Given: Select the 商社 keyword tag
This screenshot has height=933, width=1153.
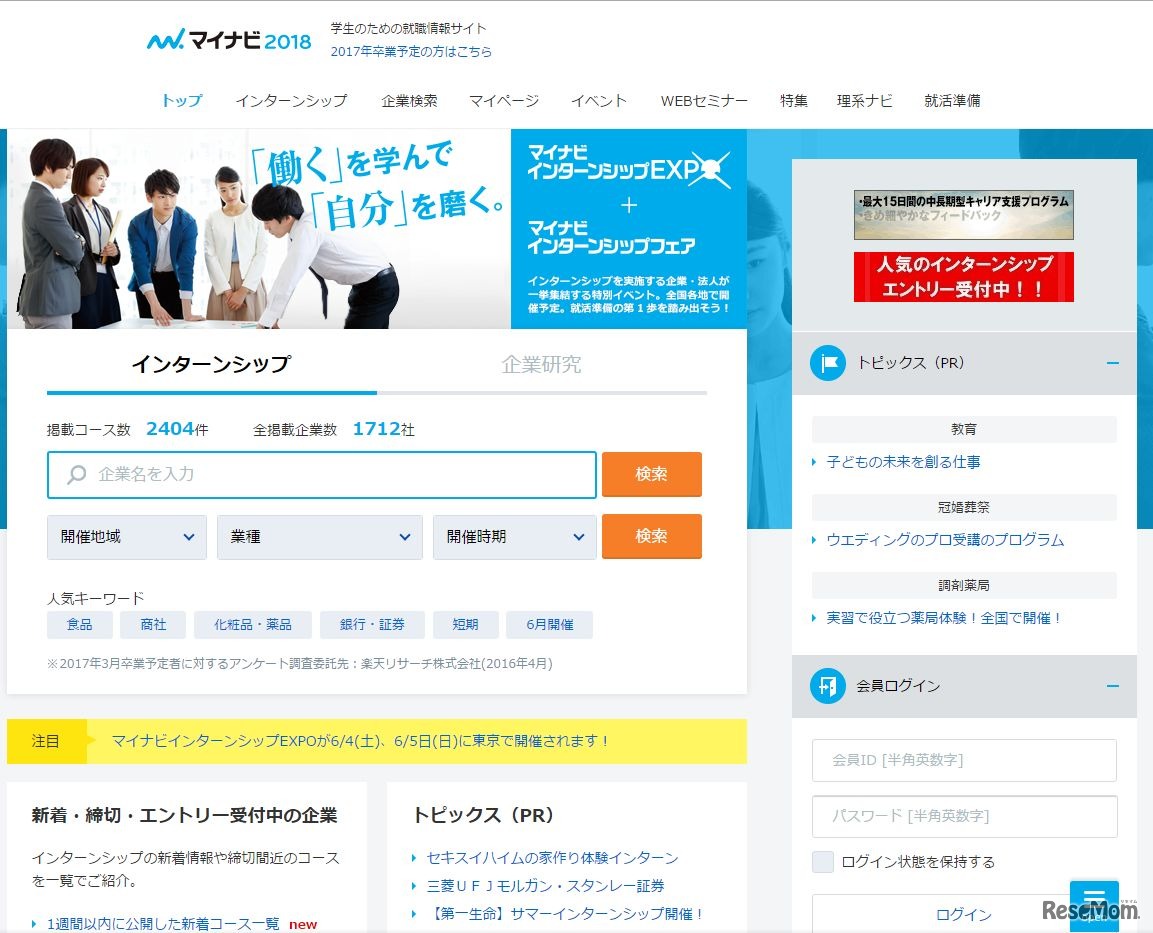Looking at the screenshot, I should [153, 625].
